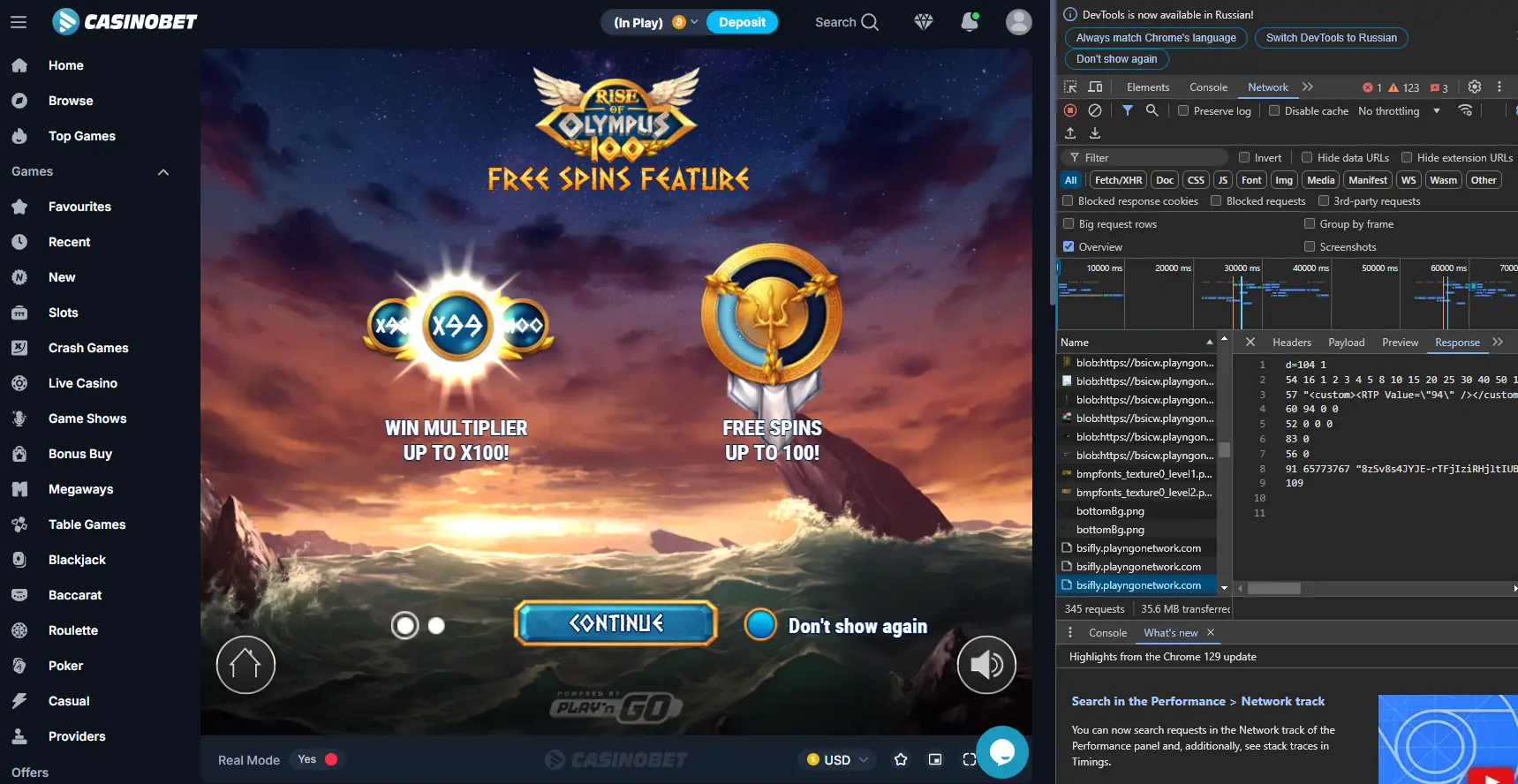Open the Payload tab
The height and width of the screenshot is (784, 1518).
tap(1347, 342)
